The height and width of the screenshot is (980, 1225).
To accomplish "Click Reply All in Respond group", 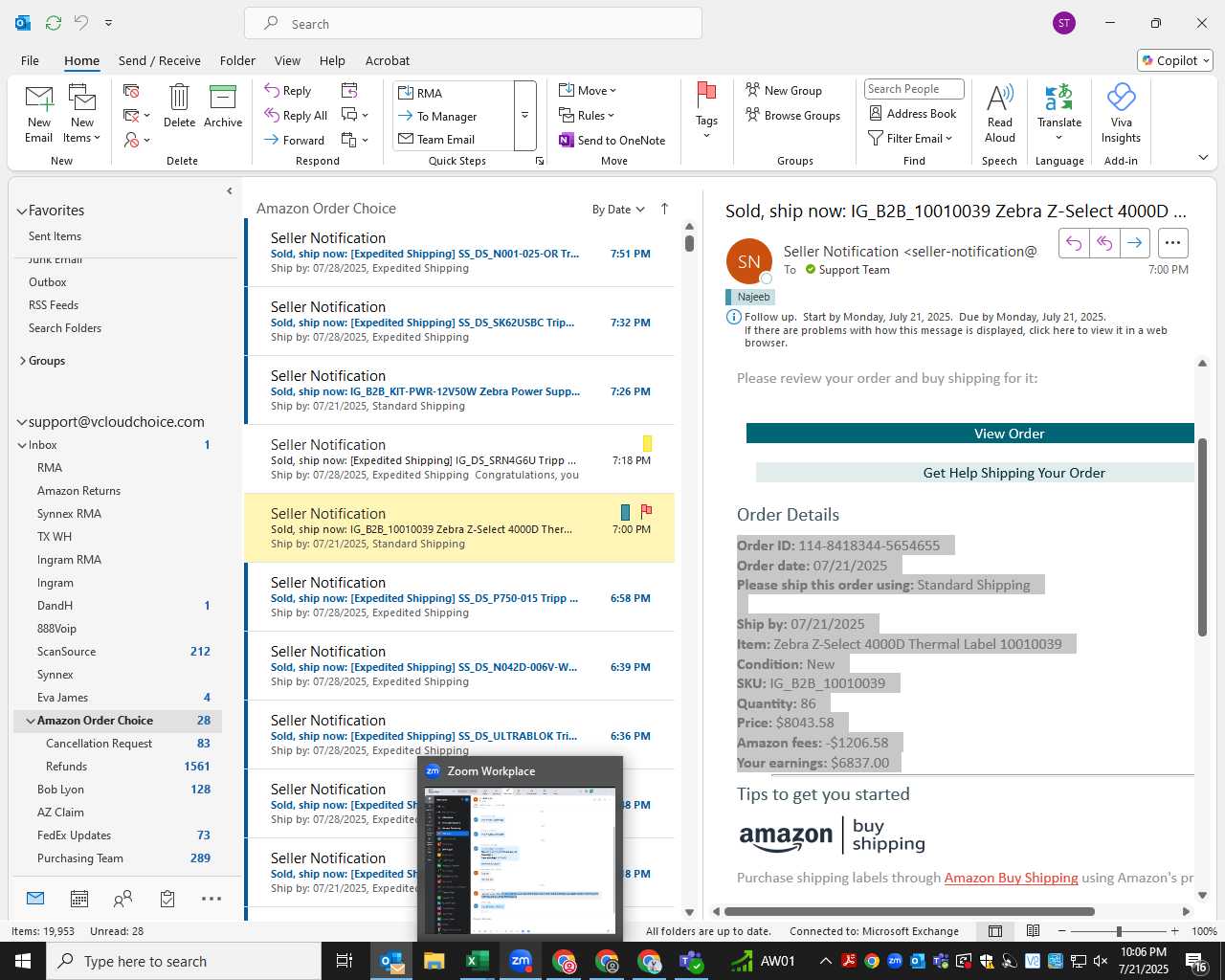I will click(x=296, y=115).
